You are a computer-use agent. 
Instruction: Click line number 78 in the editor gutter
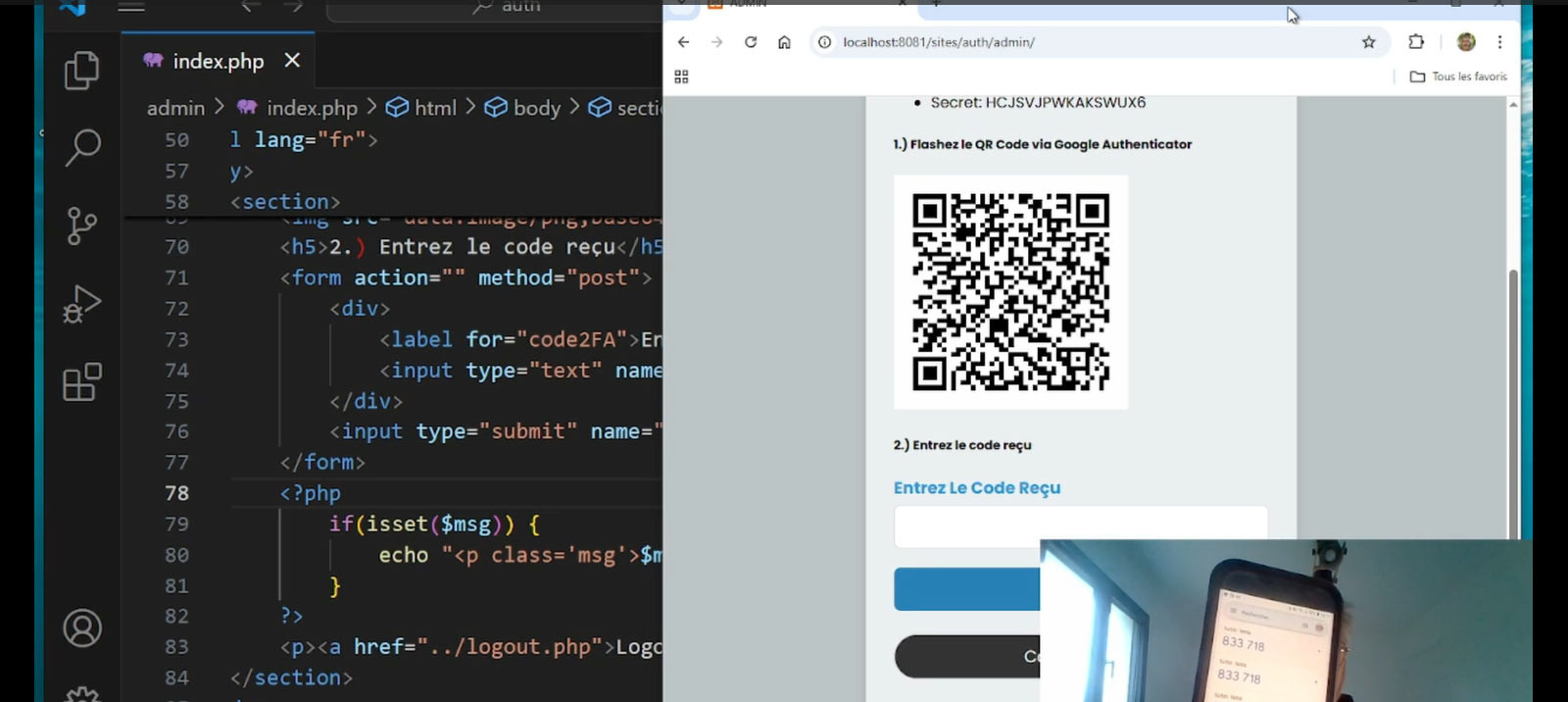click(176, 493)
